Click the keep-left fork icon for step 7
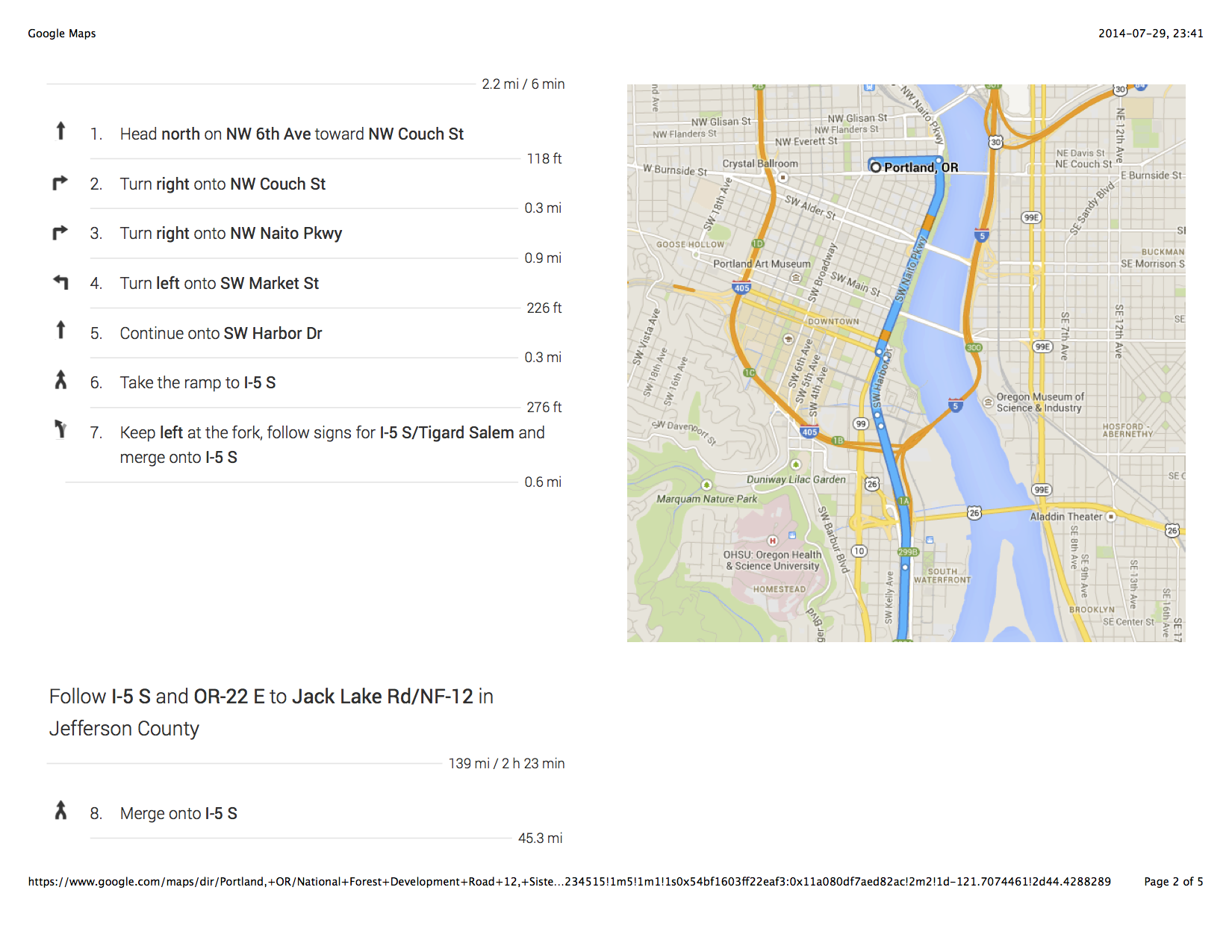The width and height of the screenshot is (1232, 952). click(61, 429)
